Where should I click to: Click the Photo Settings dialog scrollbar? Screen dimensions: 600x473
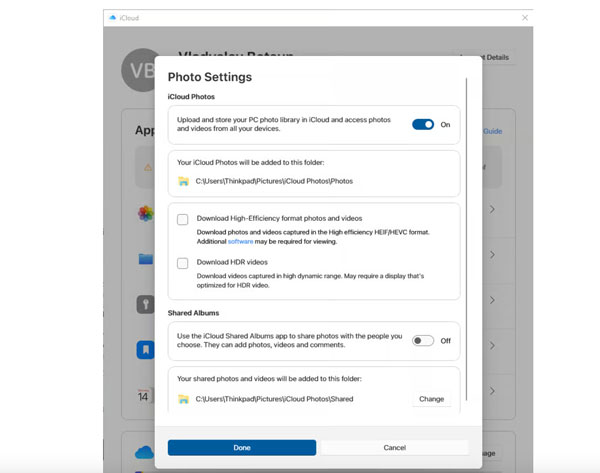point(466,239)
